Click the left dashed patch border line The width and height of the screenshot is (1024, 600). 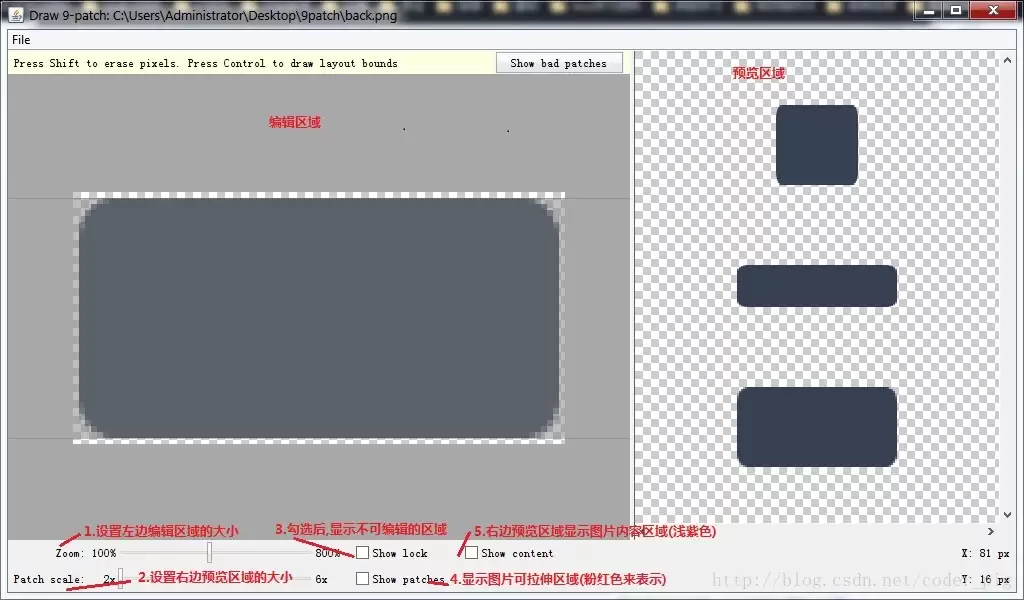pyautogui.click(x=76, y=318)
